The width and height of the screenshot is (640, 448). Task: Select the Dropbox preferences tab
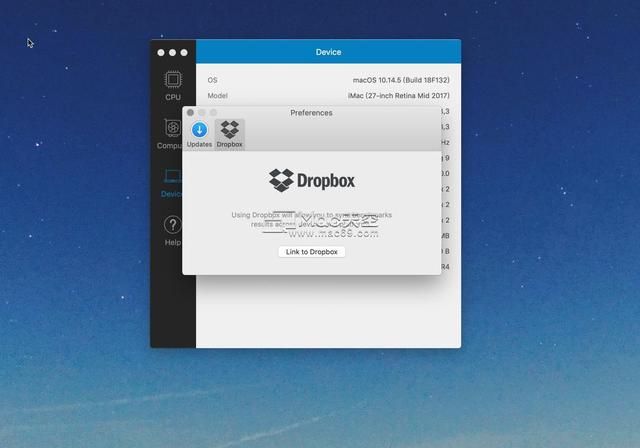229,135
